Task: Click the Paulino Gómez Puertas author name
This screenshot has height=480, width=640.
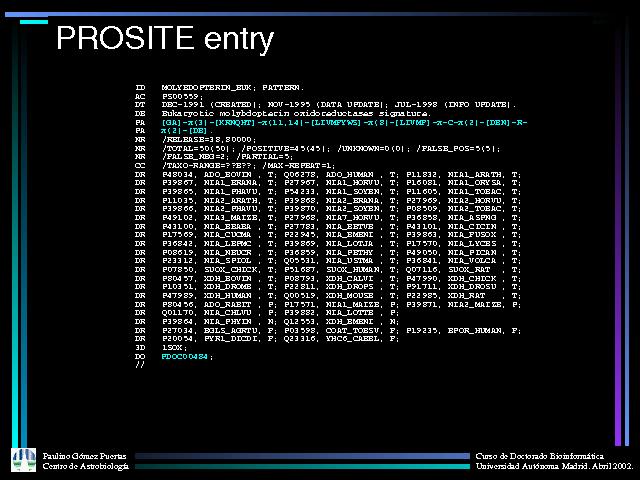Action: (86, 455)
